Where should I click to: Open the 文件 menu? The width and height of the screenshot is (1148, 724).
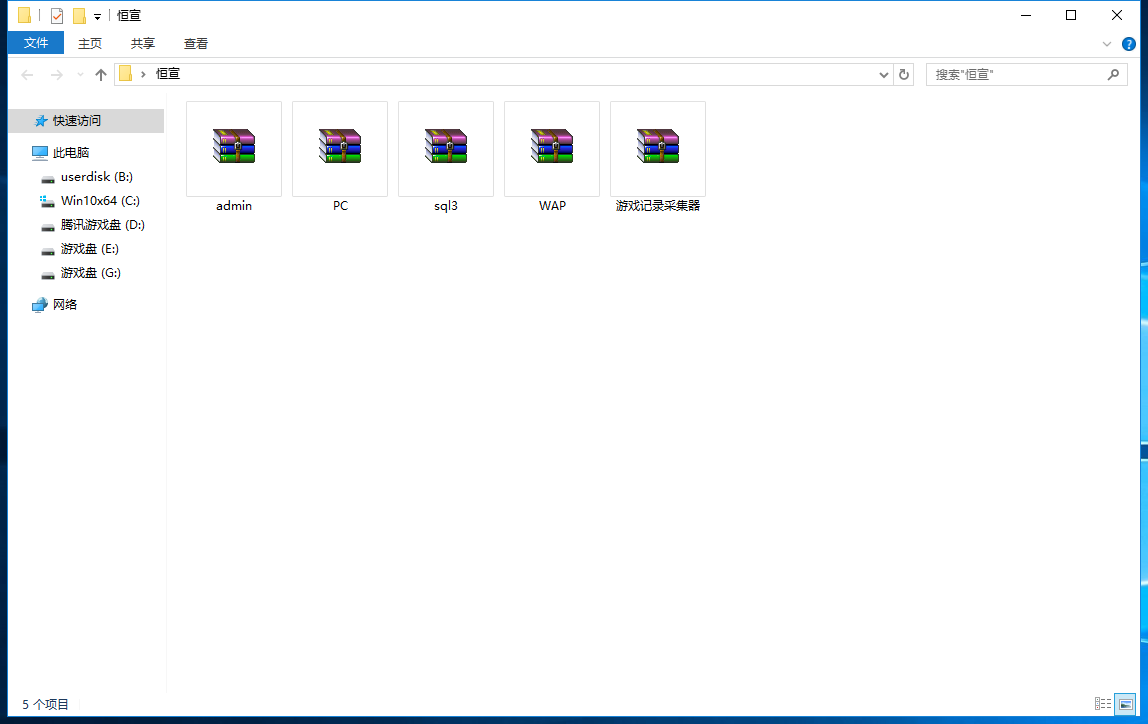(x=36, y=43)
